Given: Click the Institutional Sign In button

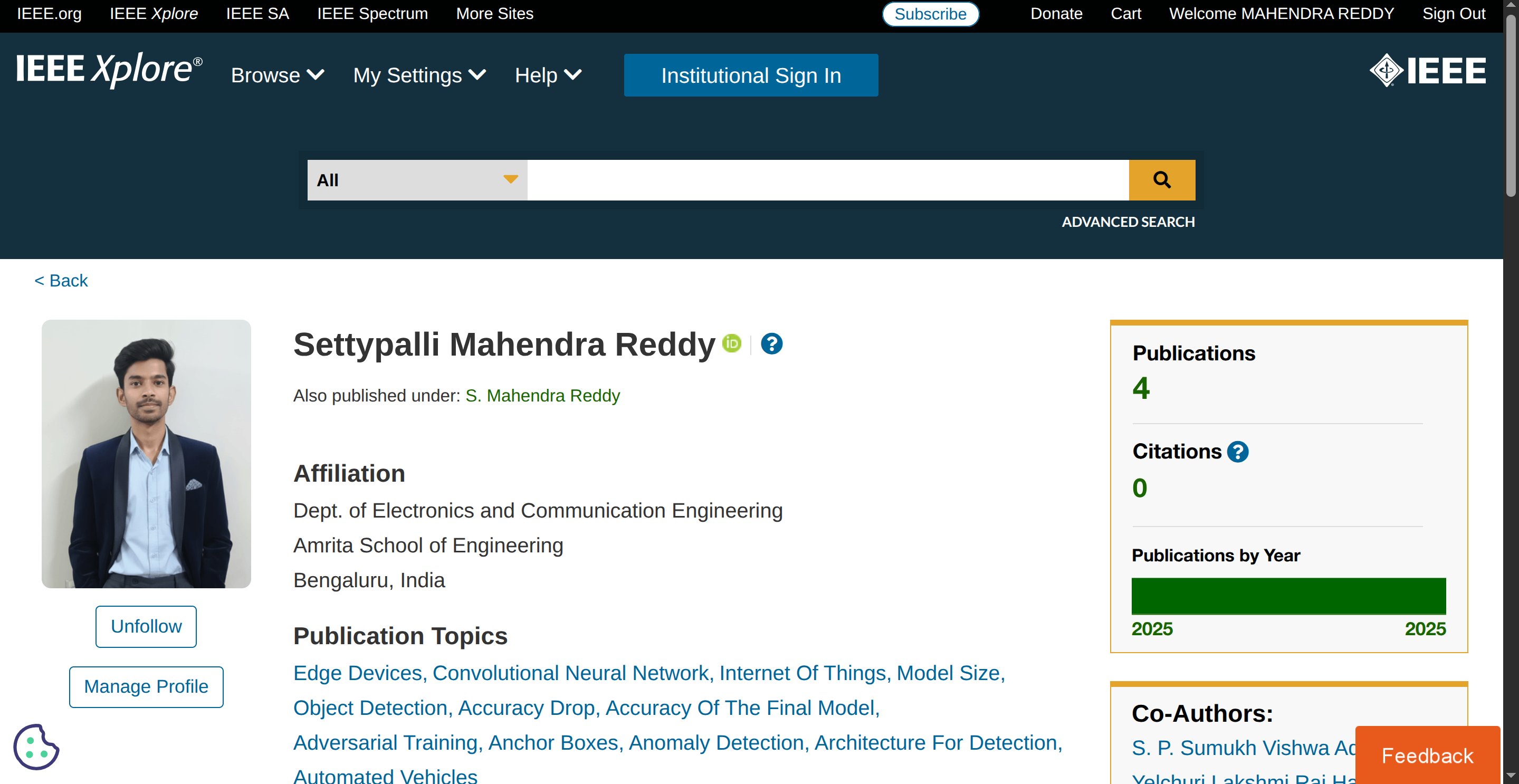Looking at the screenshot, I should click(x=750, y=75).
